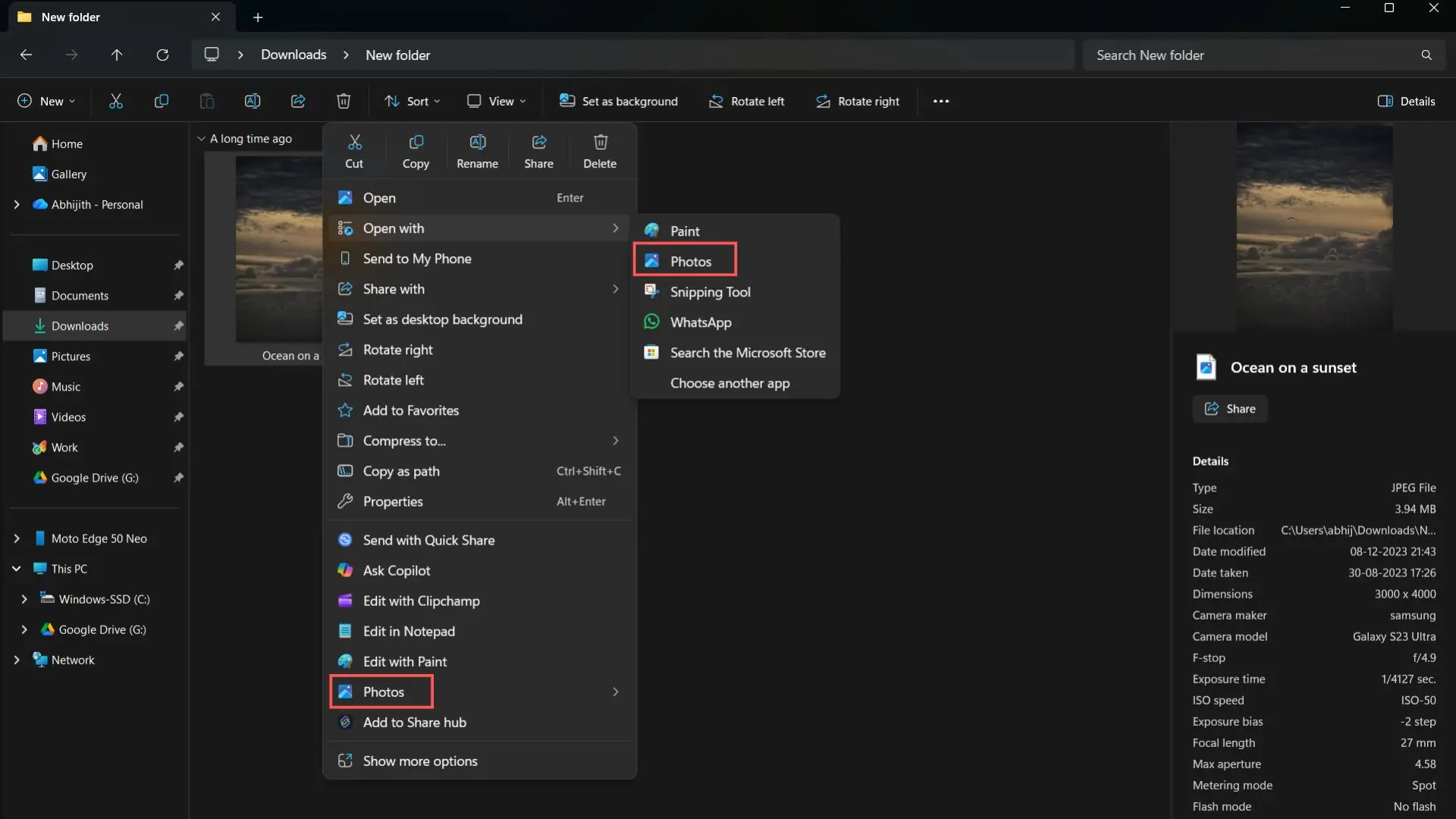The width and height of the screenshot is (1456, 819).
Task: Collapse This PC in the sidebar
Action: click(x=17, y=568)
